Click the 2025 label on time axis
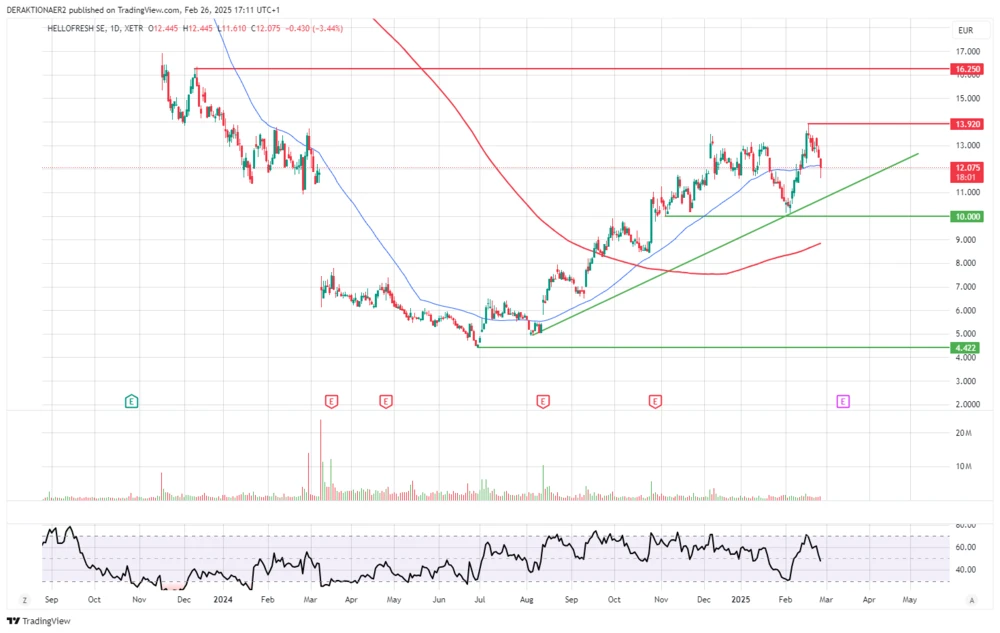This screenshot has height=633, width=1000. point(740,599)
